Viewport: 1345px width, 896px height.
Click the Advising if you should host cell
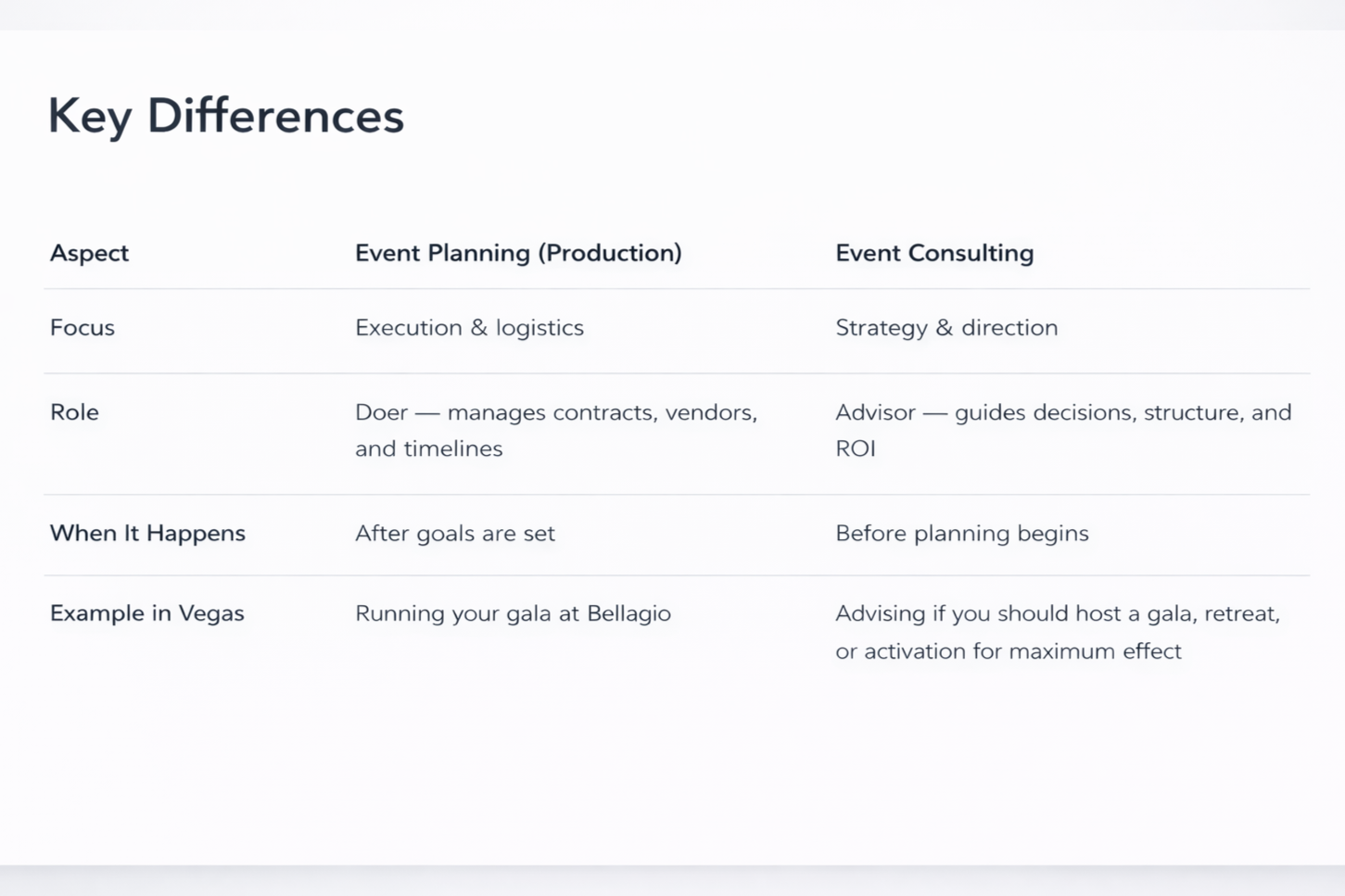[x=1058, y=632]
